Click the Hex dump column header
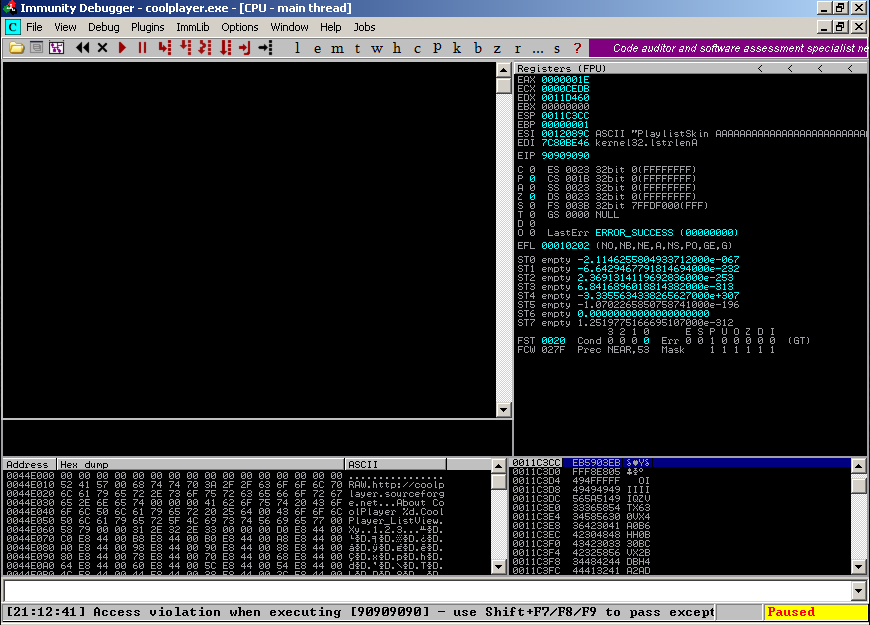Image resolution: width=870 pixels, height=625 pixels. pos(200,464)
